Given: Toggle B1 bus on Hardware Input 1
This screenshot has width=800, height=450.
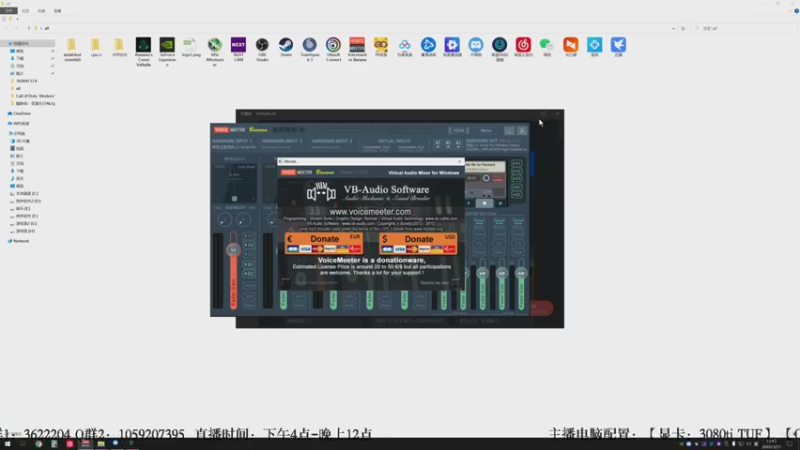Looking at the screenshot, I should (x=249, y=264).
